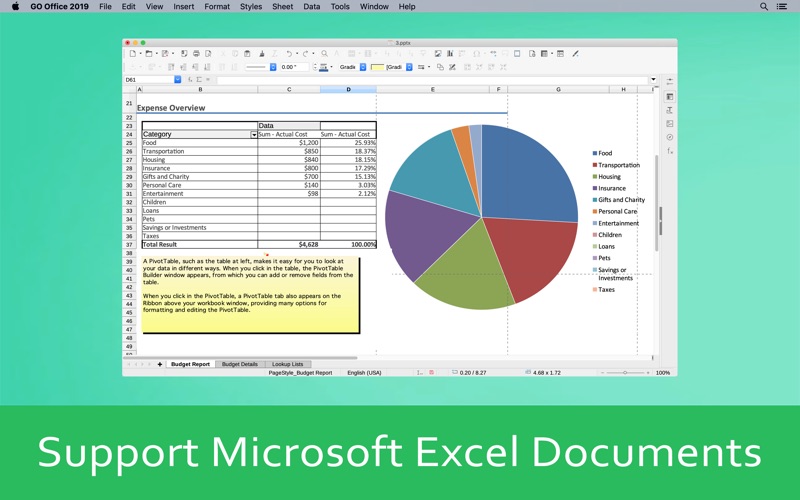Click the Print icon in toolbar
The image size is (800, 500).
pyautogui.click(x=196, y=54)
